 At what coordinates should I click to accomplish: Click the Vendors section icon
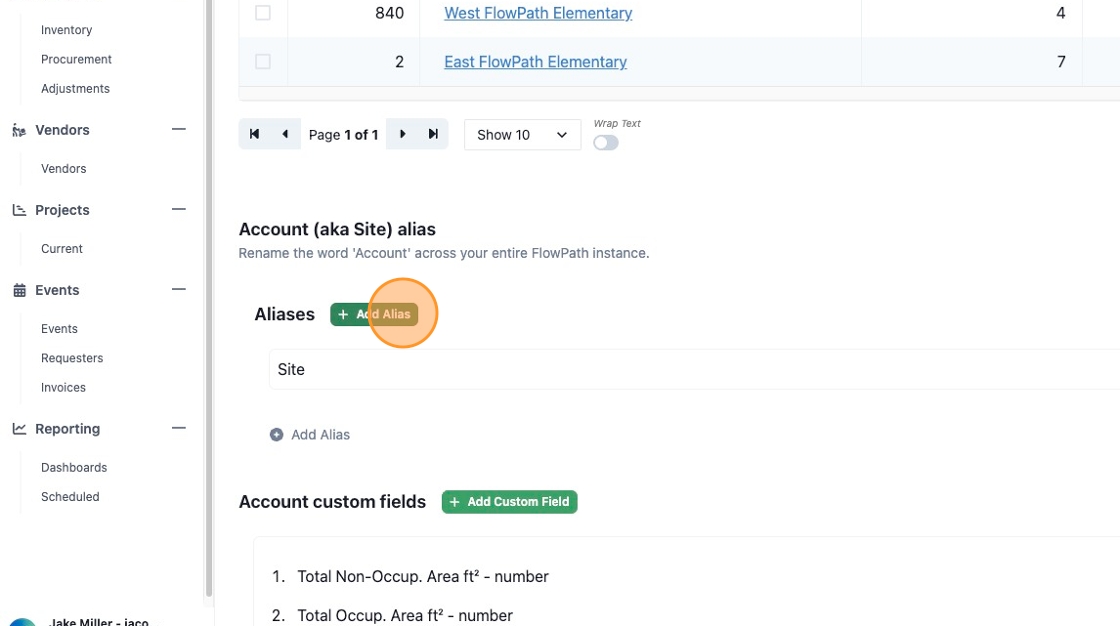(19, 130)
